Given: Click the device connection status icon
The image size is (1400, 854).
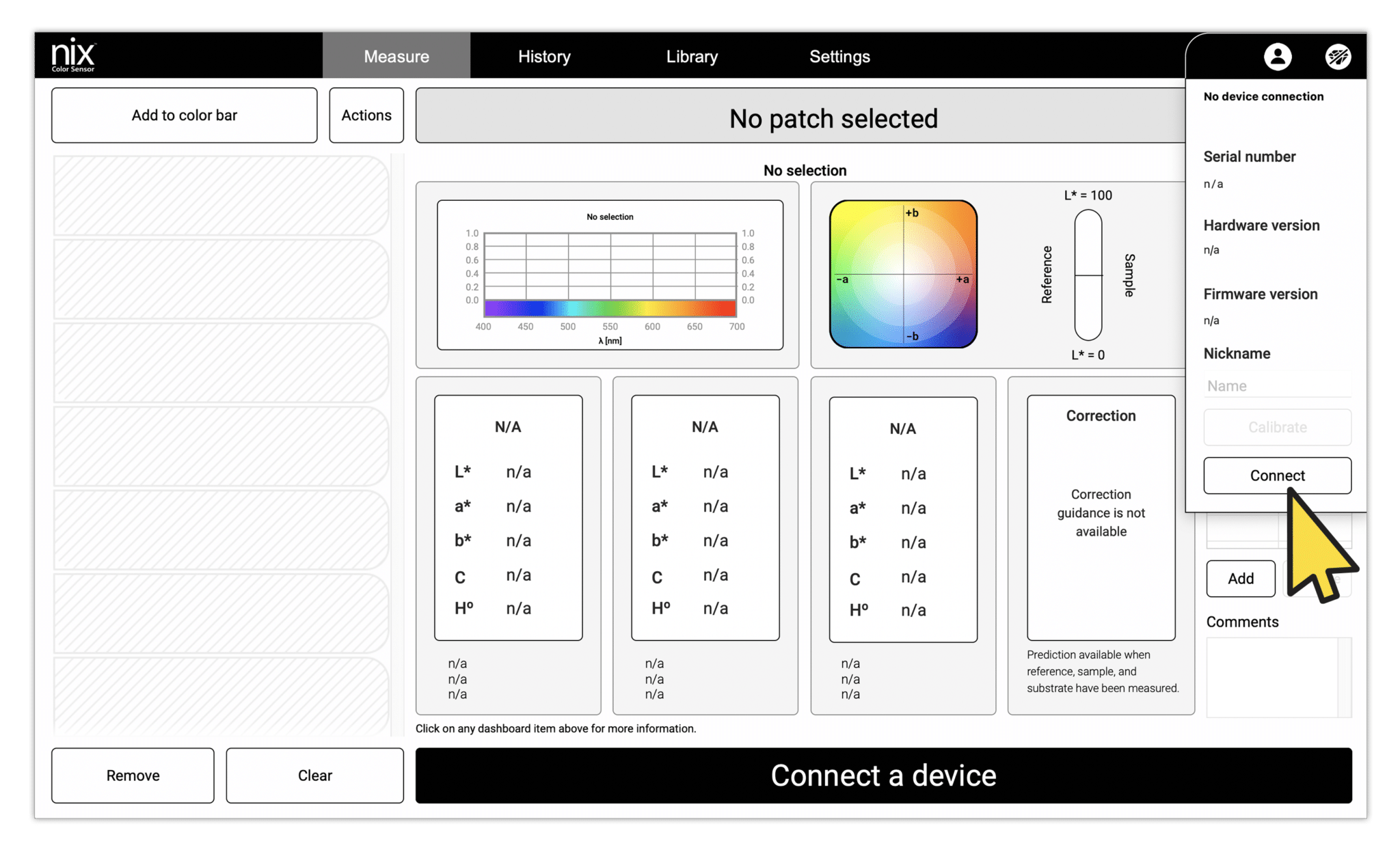Looking at the screenshot, I should coord(1338,57).
